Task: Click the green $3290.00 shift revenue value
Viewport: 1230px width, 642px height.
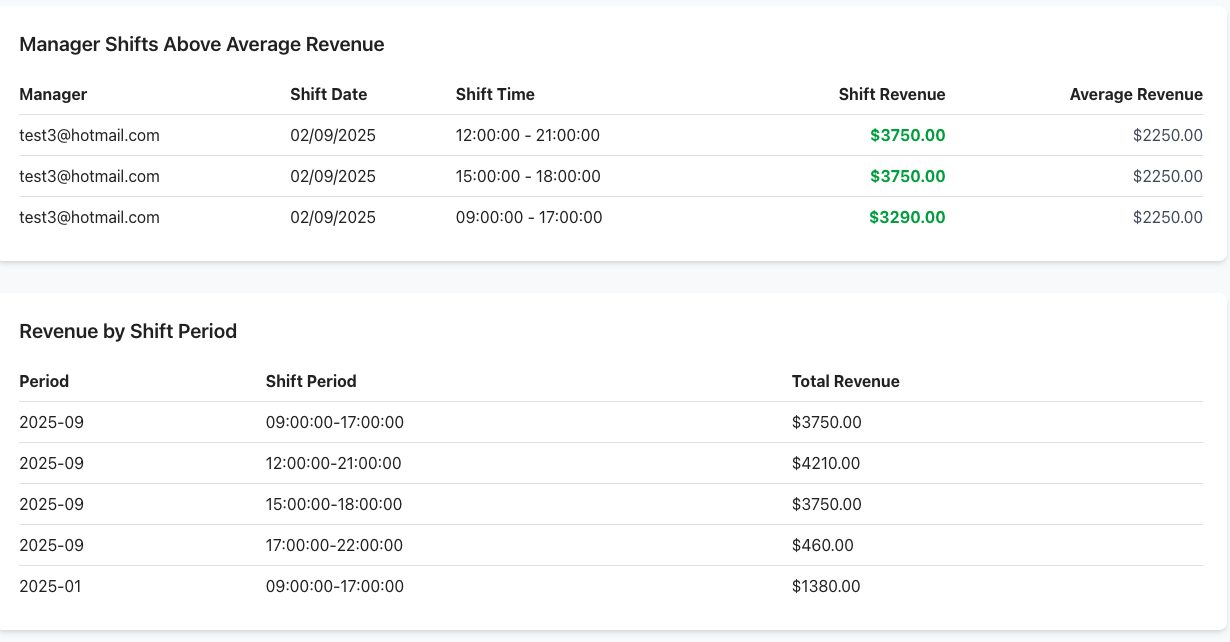Action: pos(906,217)
